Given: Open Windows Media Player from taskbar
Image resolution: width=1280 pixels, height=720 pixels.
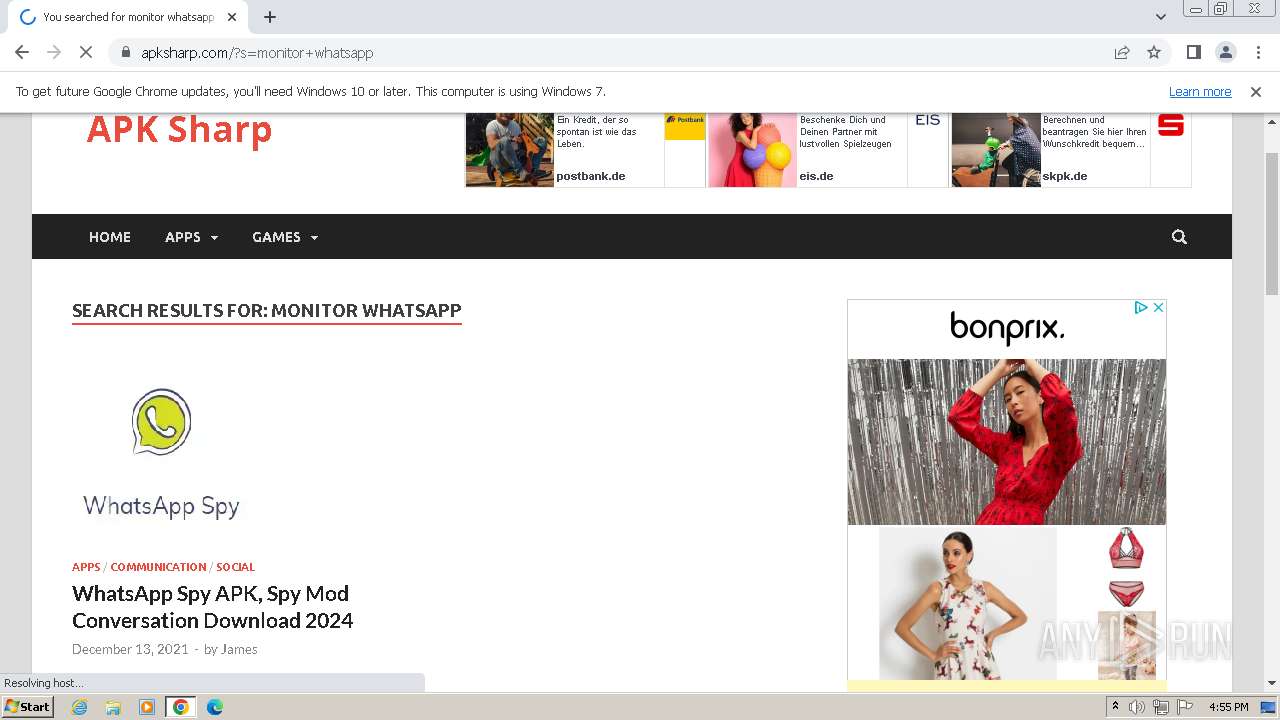Looking at the screenshot, I should tap(147, 707).
